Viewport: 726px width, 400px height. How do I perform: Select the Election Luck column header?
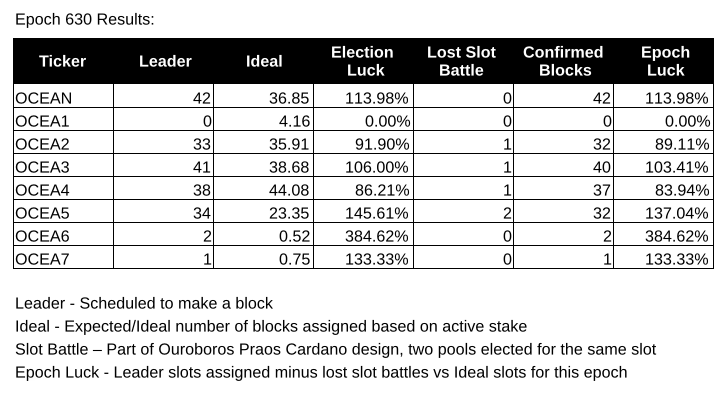click(363, 61)
